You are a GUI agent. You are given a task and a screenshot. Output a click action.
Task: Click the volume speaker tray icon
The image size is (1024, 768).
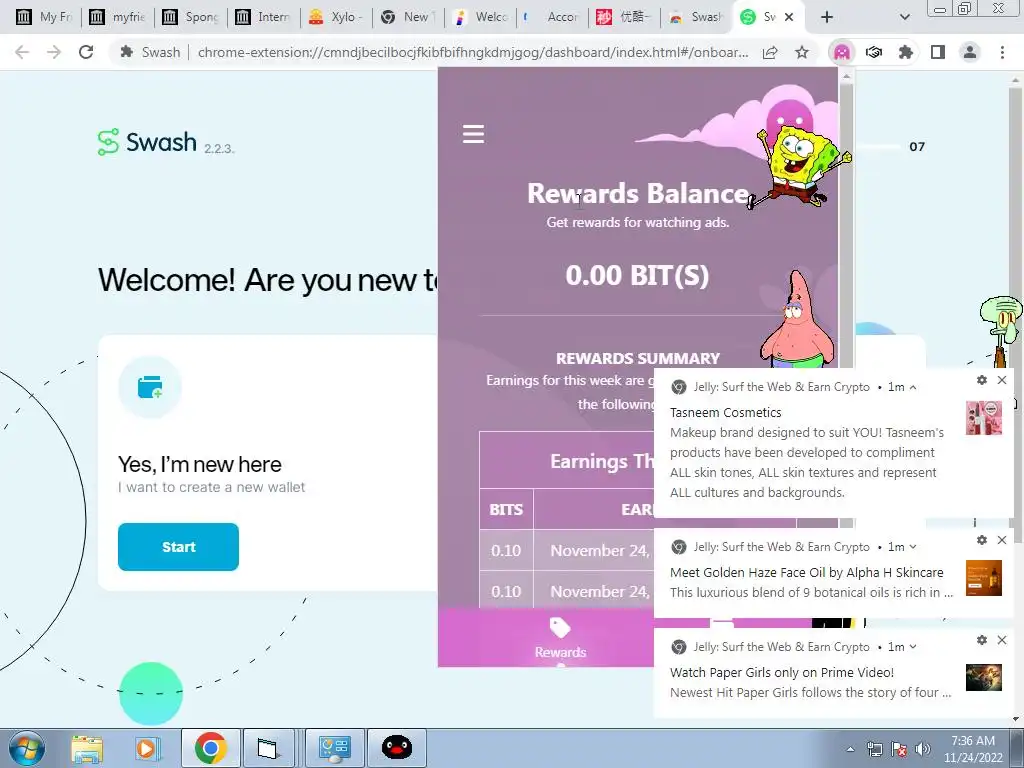pyautogui.click(x=923, y=749)
